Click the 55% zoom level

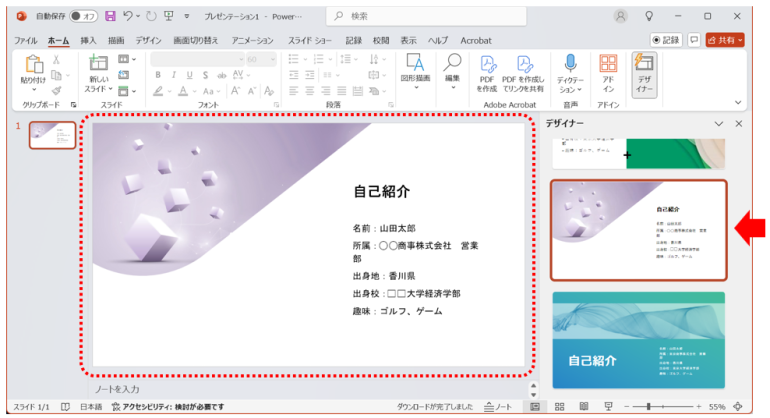(717, 406)
